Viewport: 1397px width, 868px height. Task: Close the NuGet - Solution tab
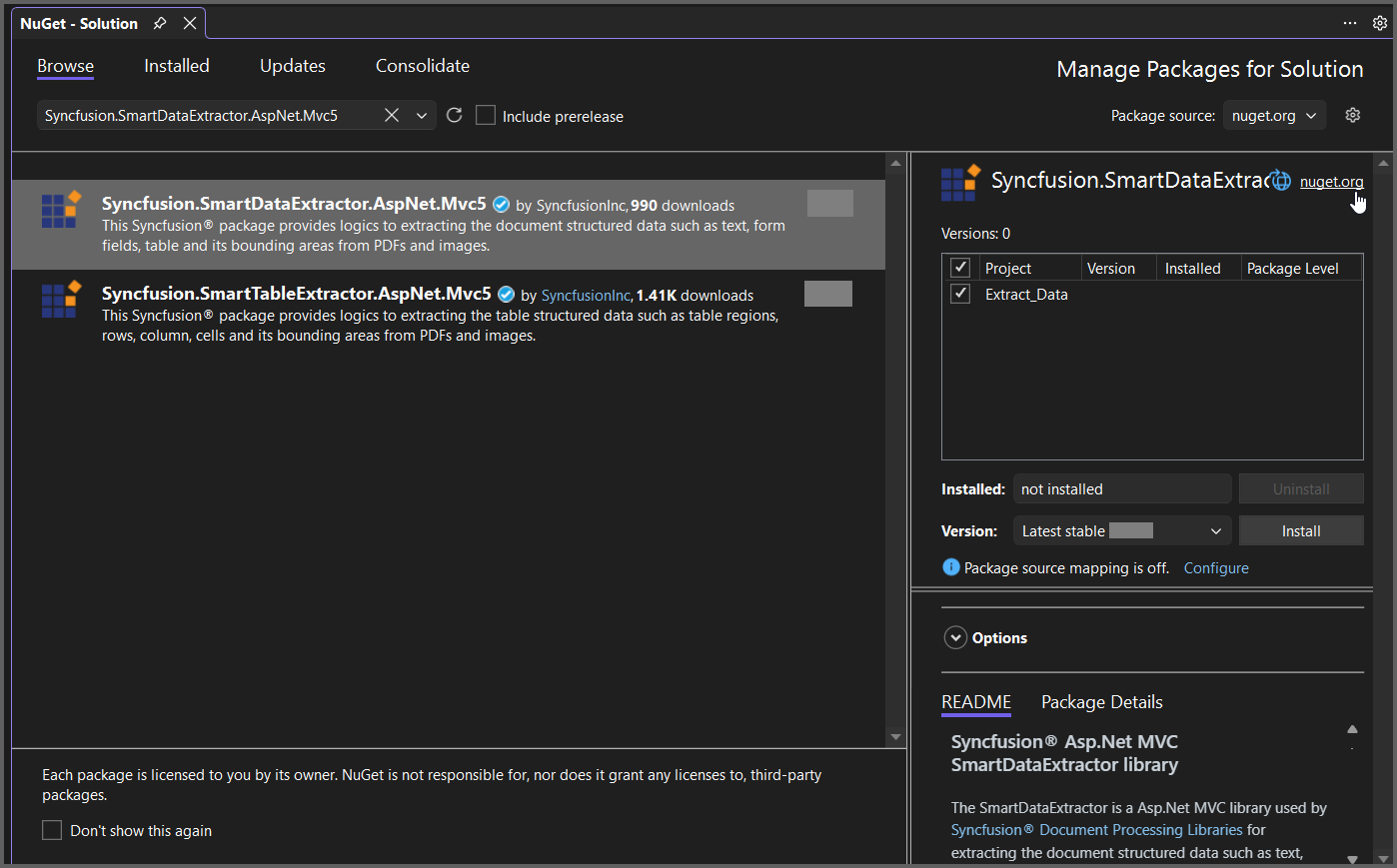(x=190, y=23)
